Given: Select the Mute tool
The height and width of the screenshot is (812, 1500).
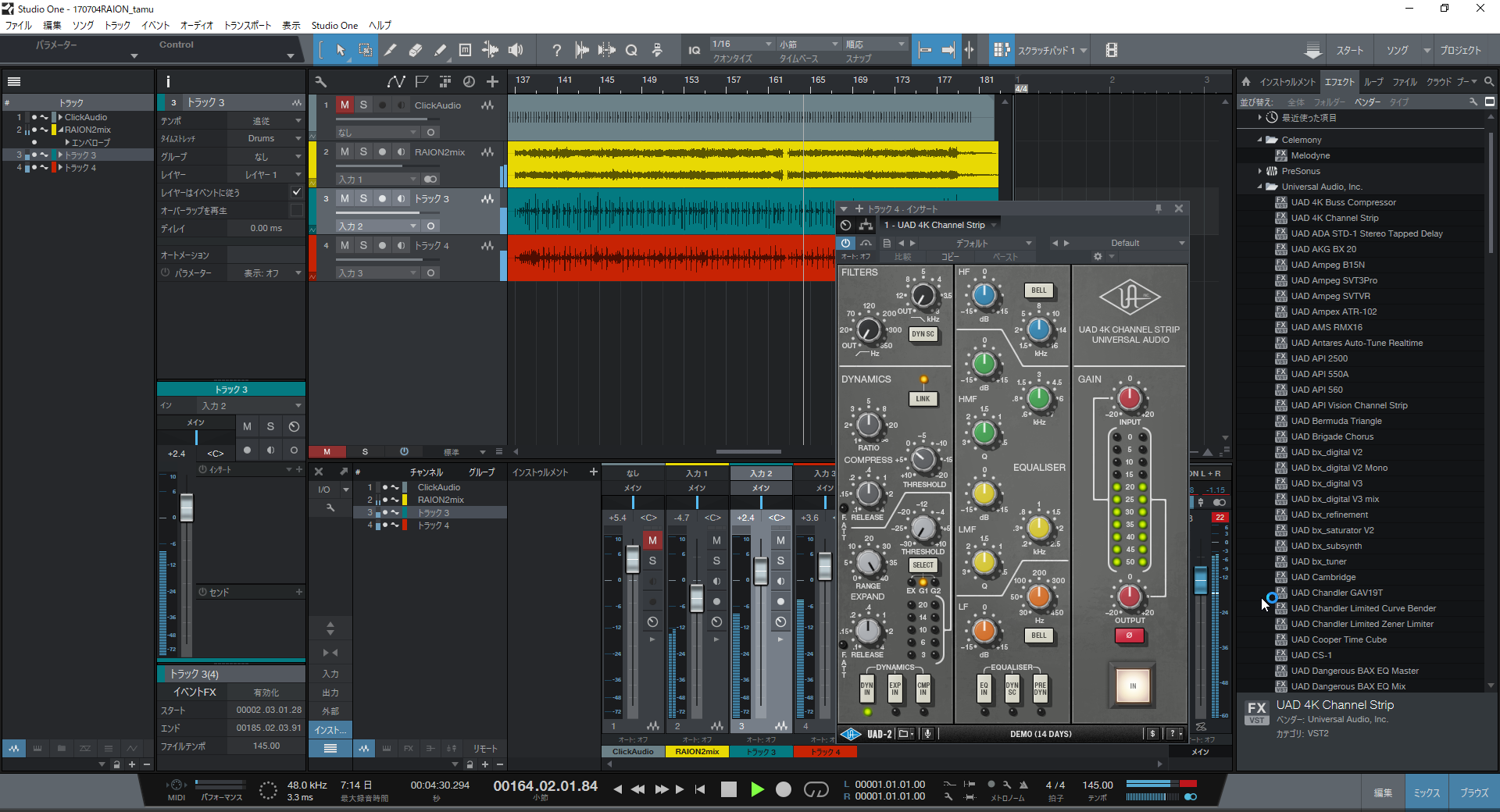Looking at the screenshot, I should [466, 50].
